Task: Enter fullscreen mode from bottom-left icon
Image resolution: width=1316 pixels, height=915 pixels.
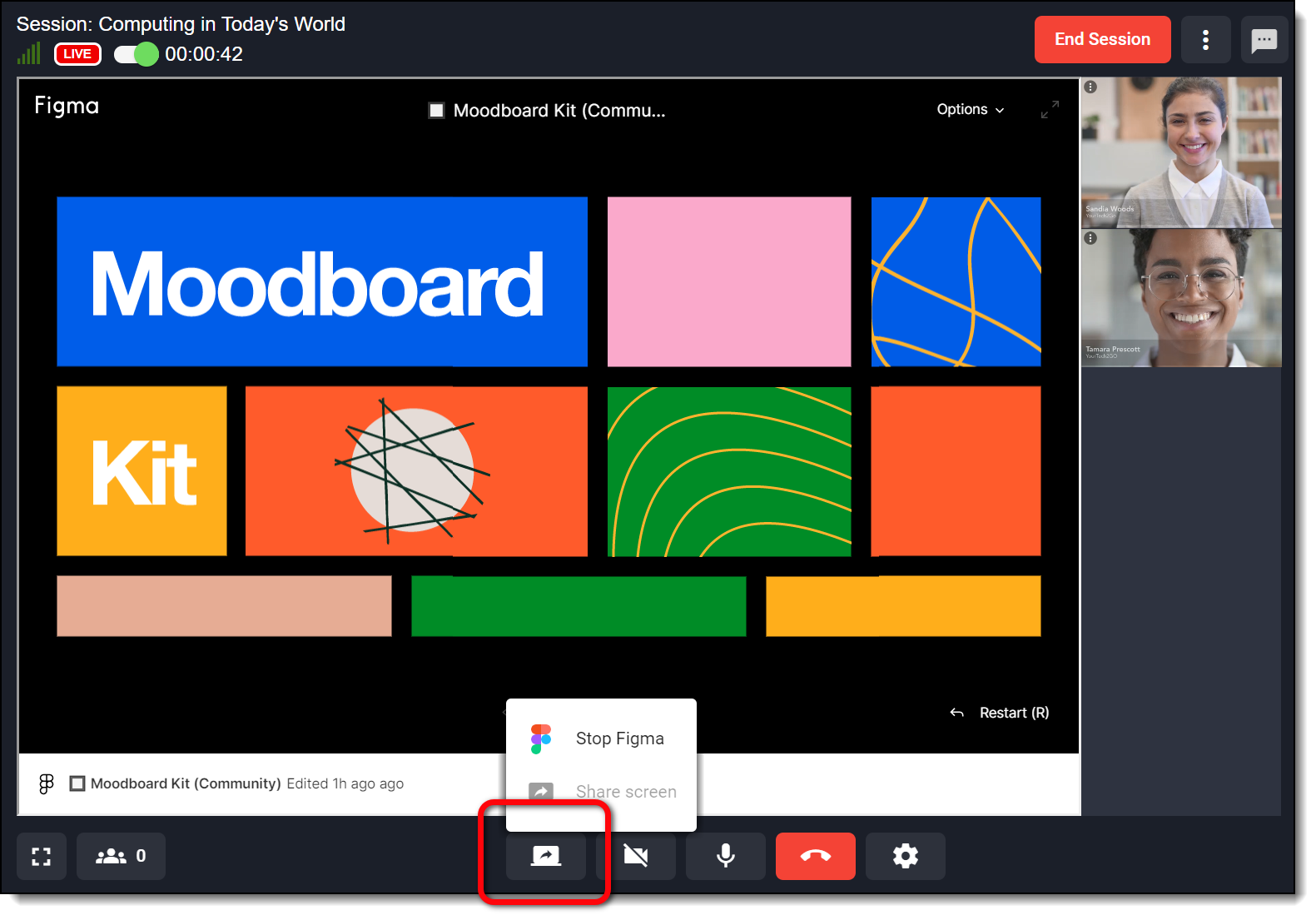Action: point(42,856)
